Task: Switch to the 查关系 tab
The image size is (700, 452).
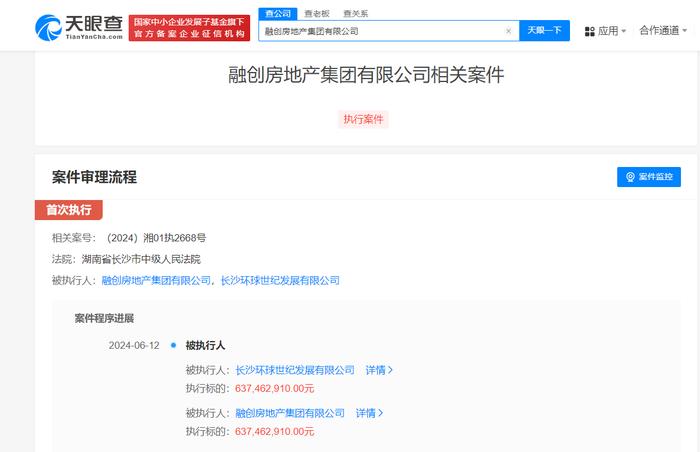Action: click(x=355, y=14)
